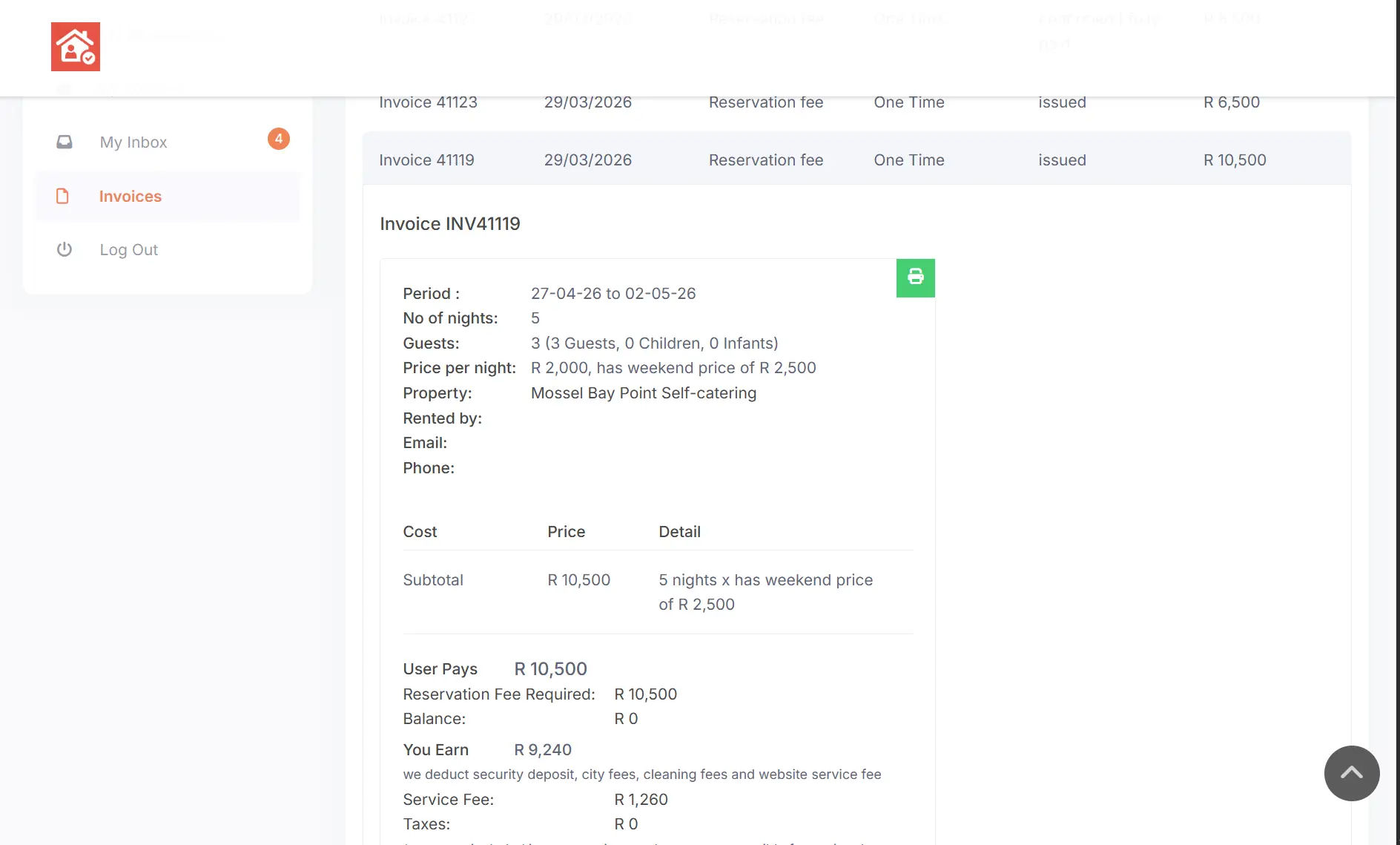Expand the Invoice 41123 row
This screenshot has width=1400, height=845.
428,102
